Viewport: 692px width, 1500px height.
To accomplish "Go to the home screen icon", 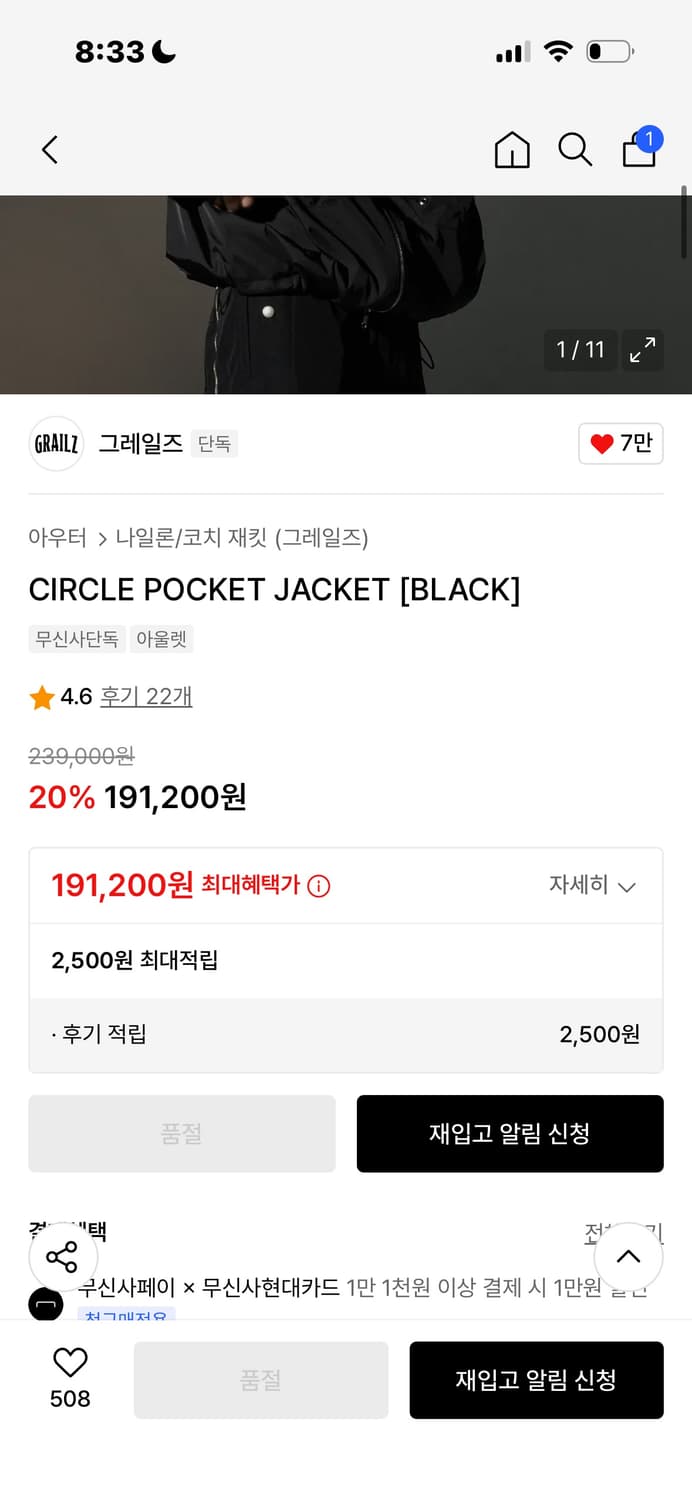I will point(511,150).
